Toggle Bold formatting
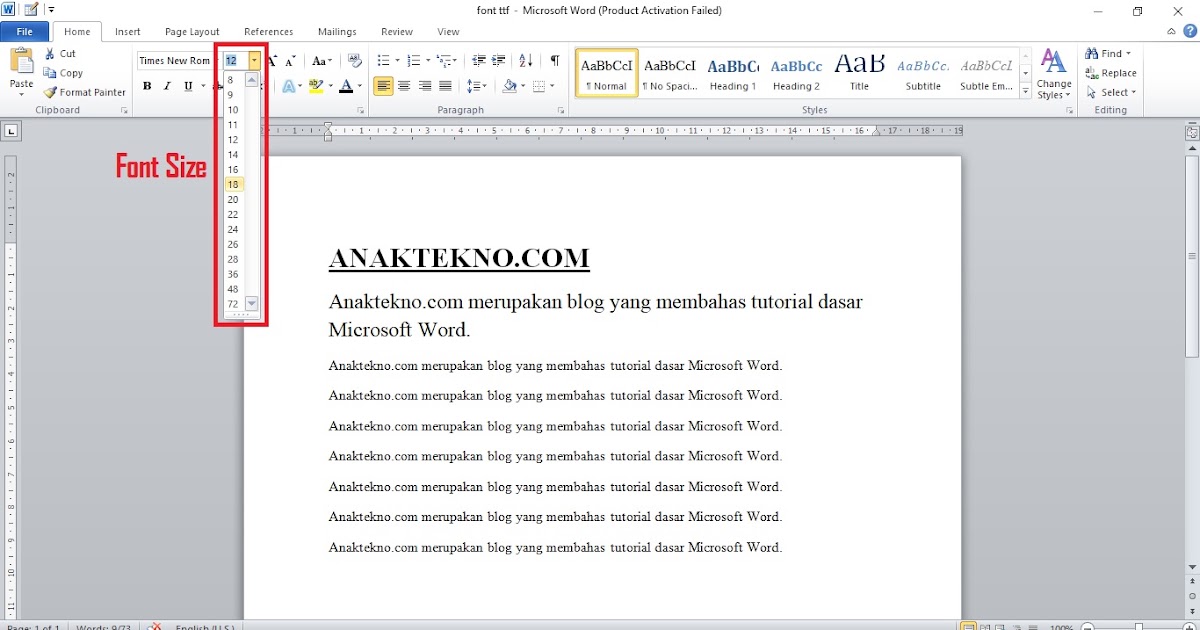The width and height of the screenshot is (1200, 630). [x=147, y=86]
